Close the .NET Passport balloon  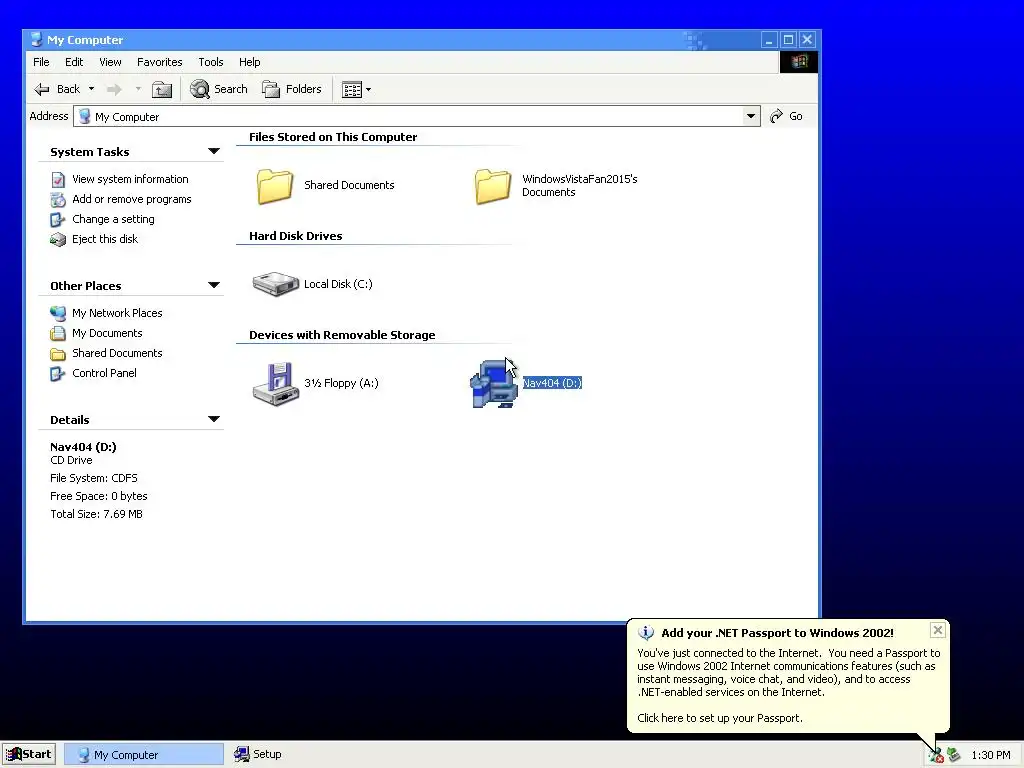pyautogui.click(x=938, y=630)
